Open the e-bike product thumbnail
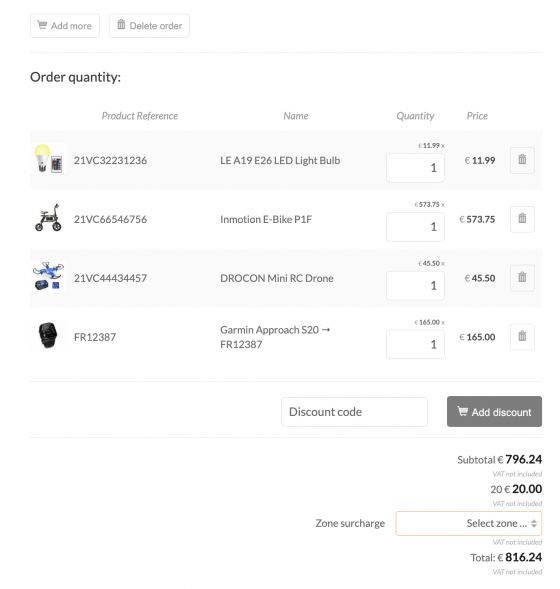 (x=48, y=218)
